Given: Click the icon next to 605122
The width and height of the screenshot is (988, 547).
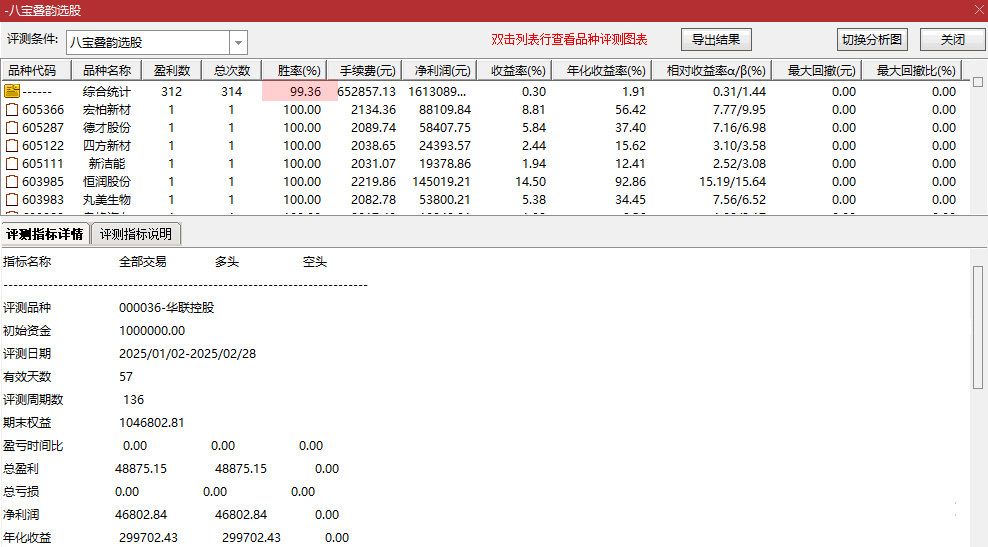Looking at the screenshot, I should [12, 146].
